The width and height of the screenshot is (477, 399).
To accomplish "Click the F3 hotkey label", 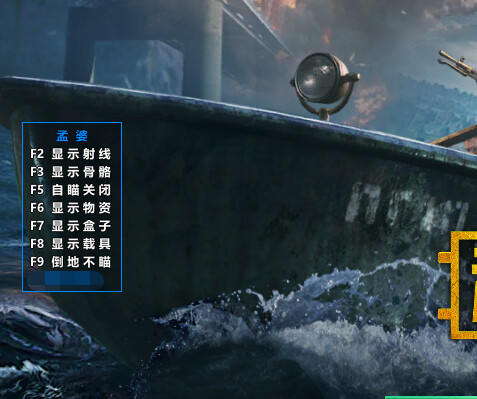I will click(37, 172).
